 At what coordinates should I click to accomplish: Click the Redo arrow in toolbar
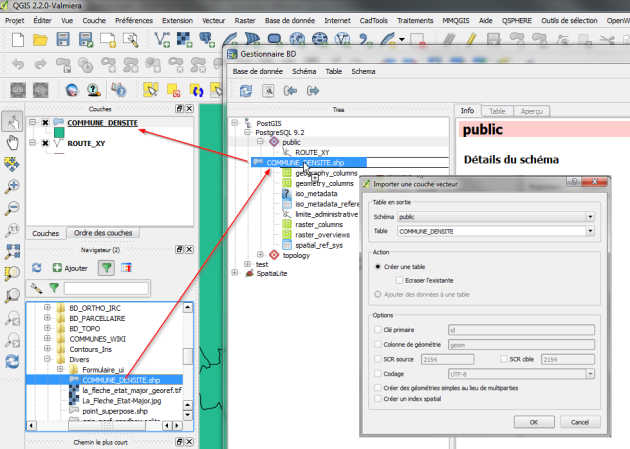[40, 64]
